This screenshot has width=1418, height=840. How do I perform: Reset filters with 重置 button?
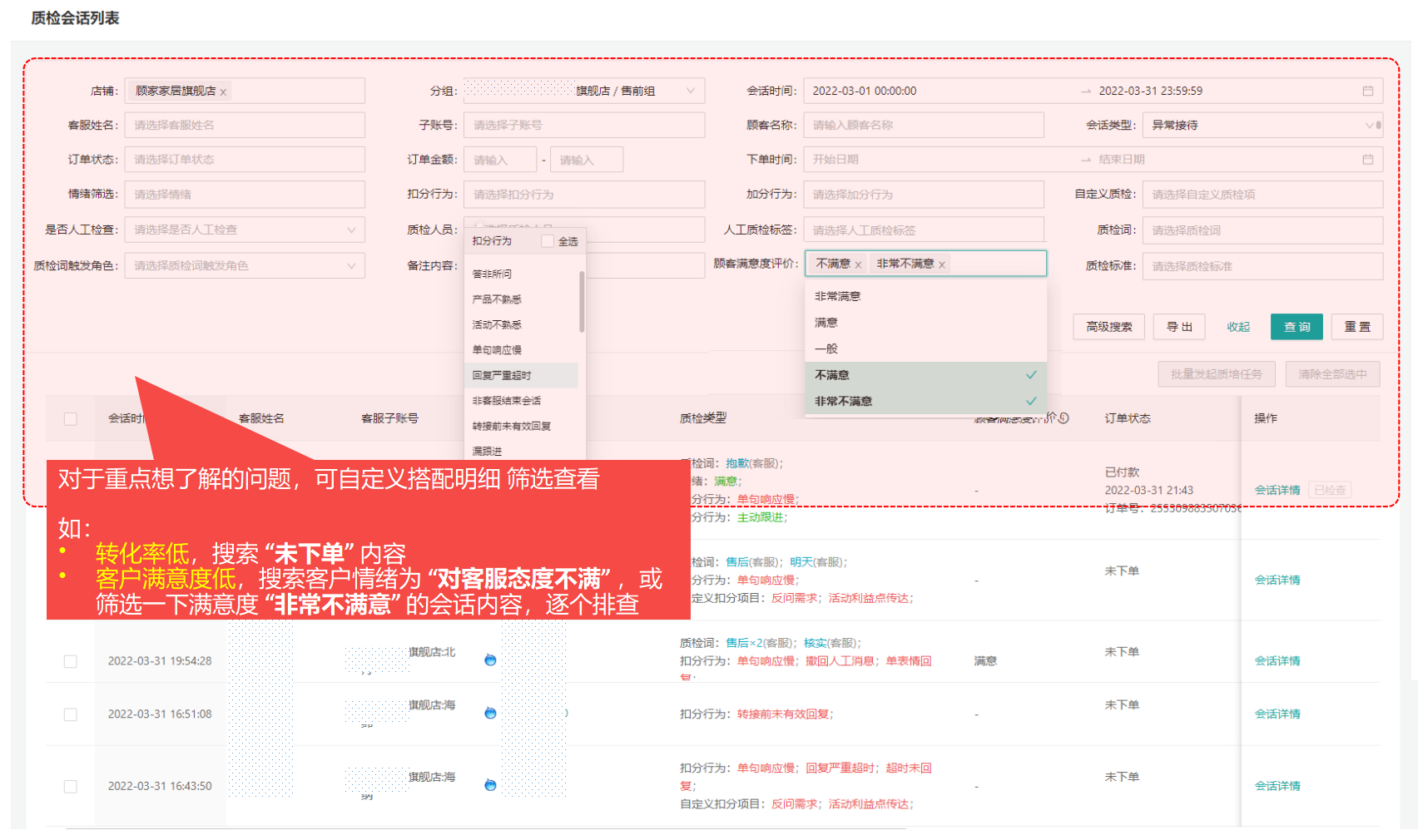(x=1357, y=327)
